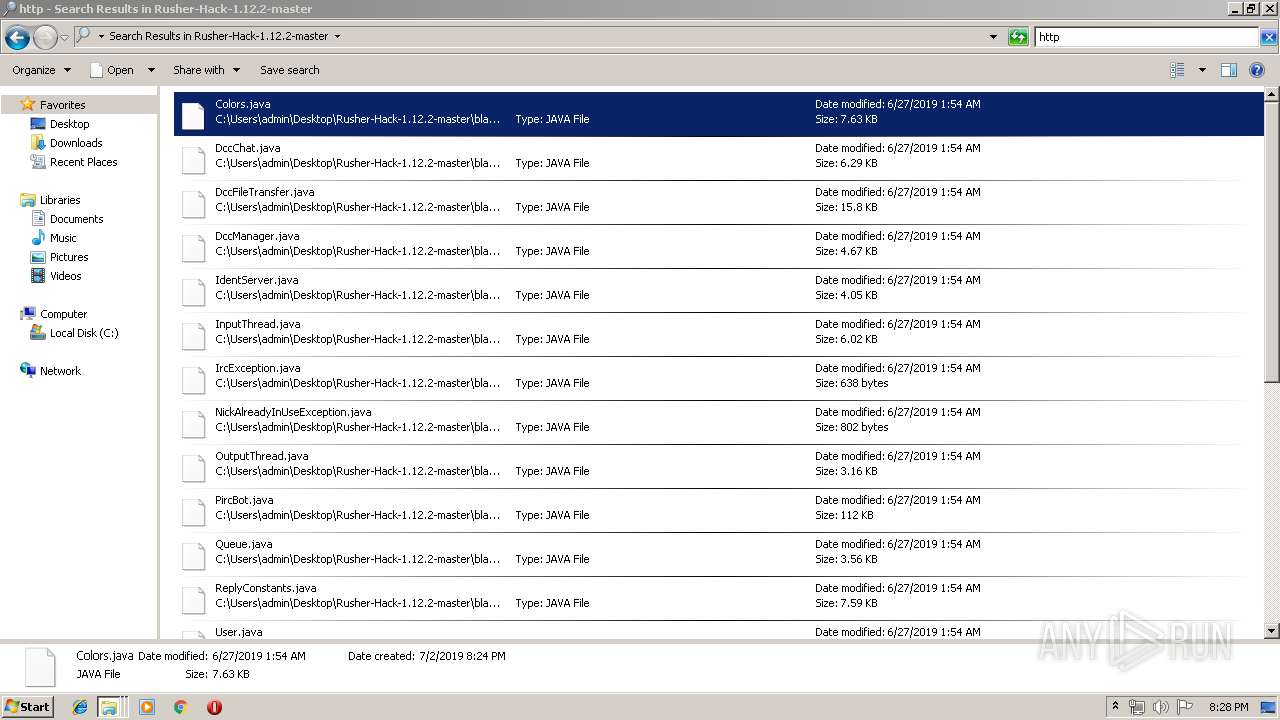Click the Help question mark icon
The image size is (1280, 720).
(1258, 70)
